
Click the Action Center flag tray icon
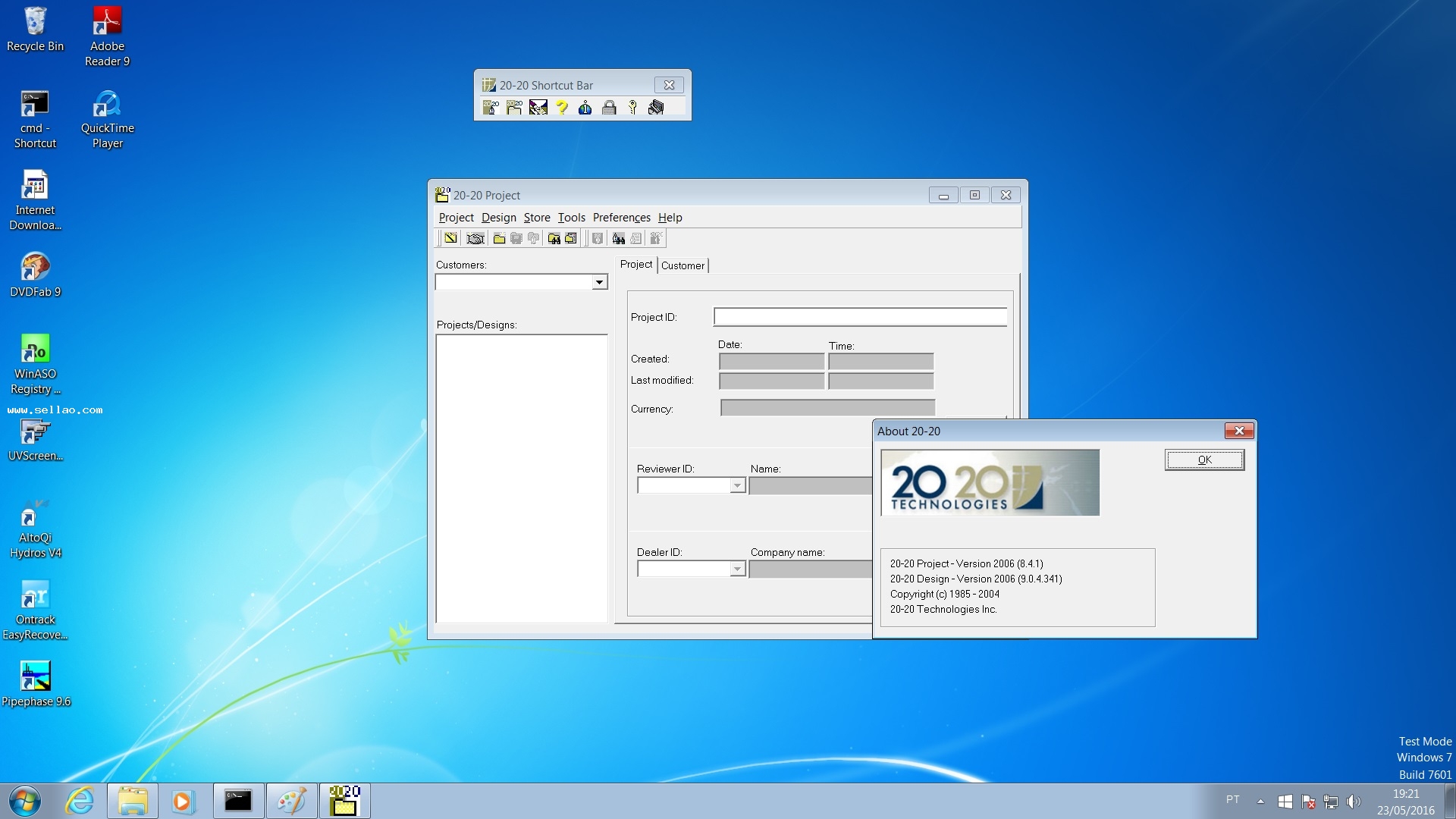click(x=1308, y=802)
